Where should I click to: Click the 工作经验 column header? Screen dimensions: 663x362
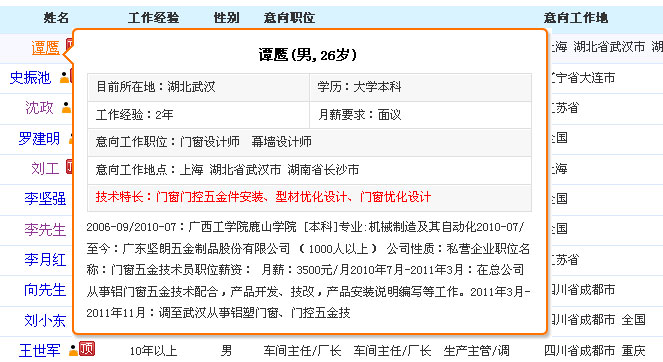click(153, 18)
